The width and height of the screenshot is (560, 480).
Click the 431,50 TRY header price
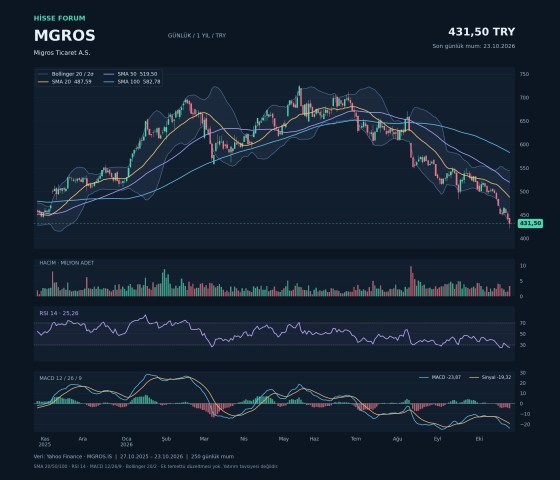click(x=481, y=32)
